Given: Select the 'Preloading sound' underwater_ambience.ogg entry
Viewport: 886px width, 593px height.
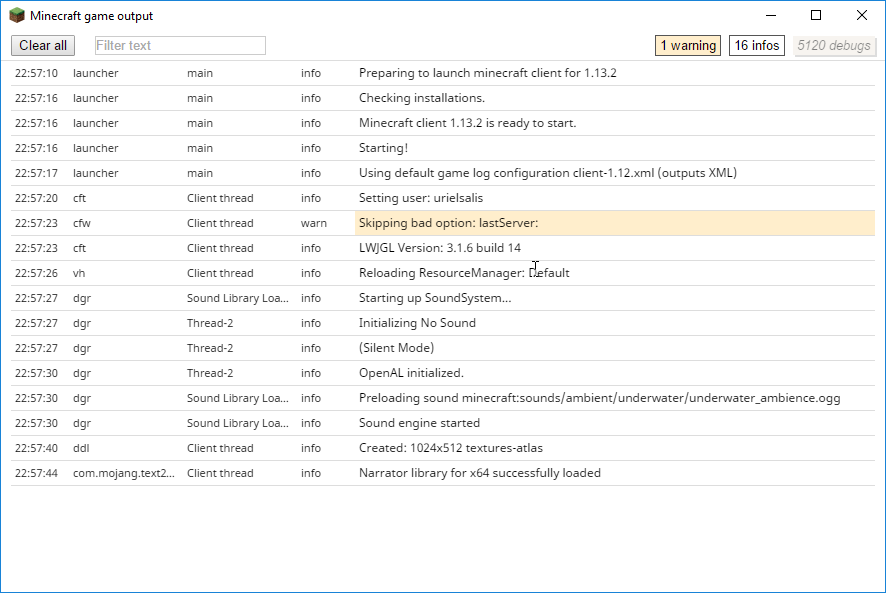Looking at the screenshot, I should coord(599,398).
